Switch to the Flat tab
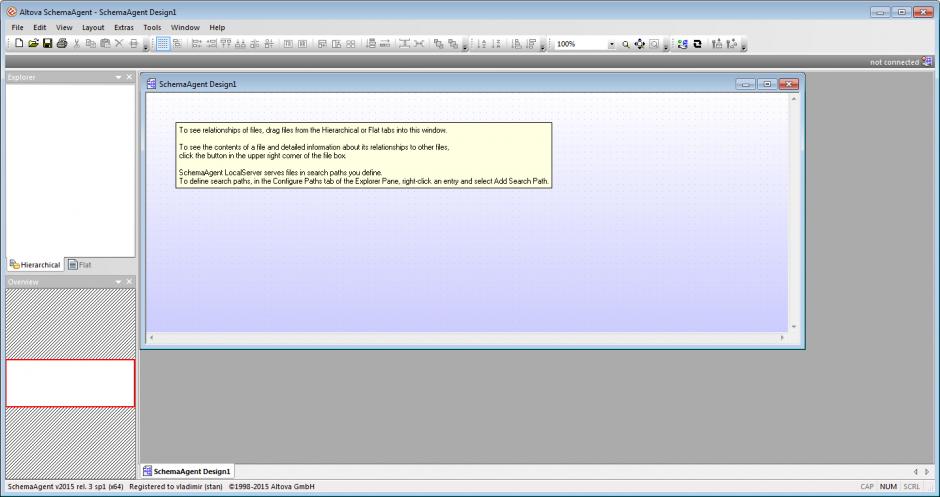The image size is (940, 497). 80,264
